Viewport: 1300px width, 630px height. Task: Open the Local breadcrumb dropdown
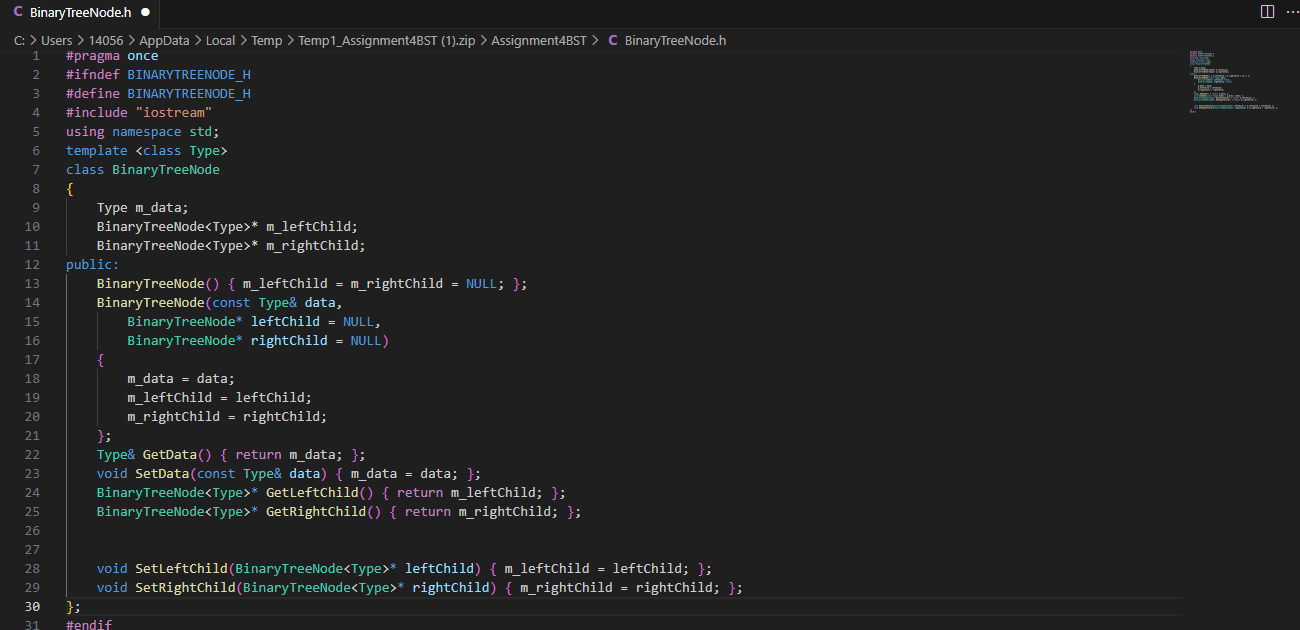[220, 40]
